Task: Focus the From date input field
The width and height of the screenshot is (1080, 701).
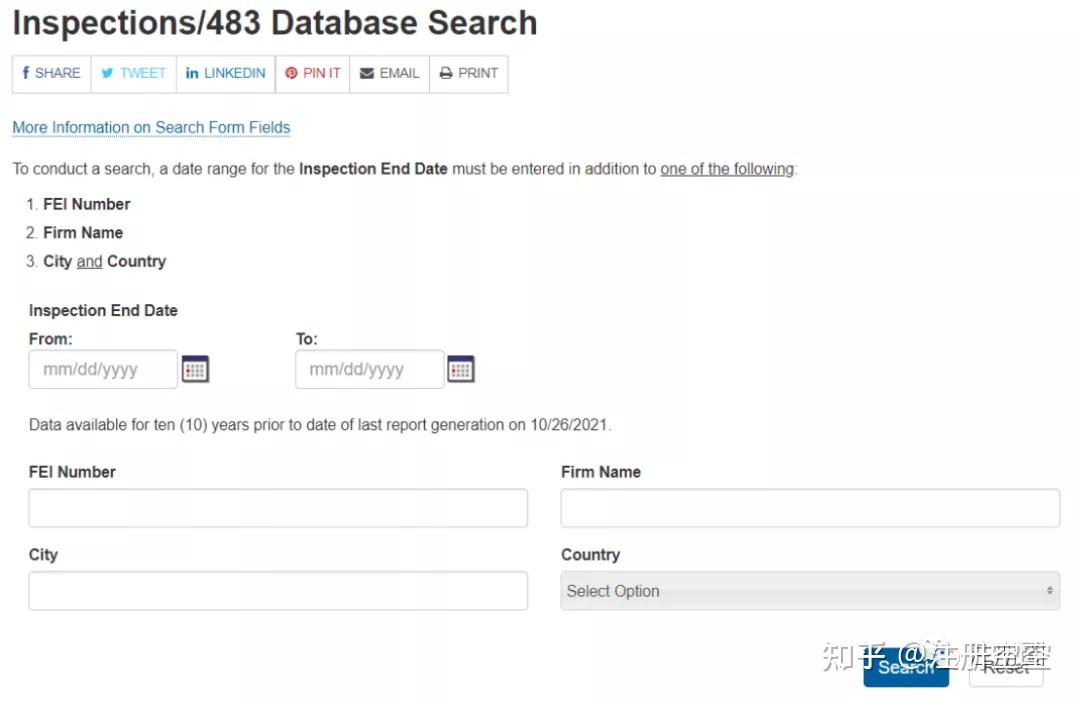Action: [x=103, y=370]
